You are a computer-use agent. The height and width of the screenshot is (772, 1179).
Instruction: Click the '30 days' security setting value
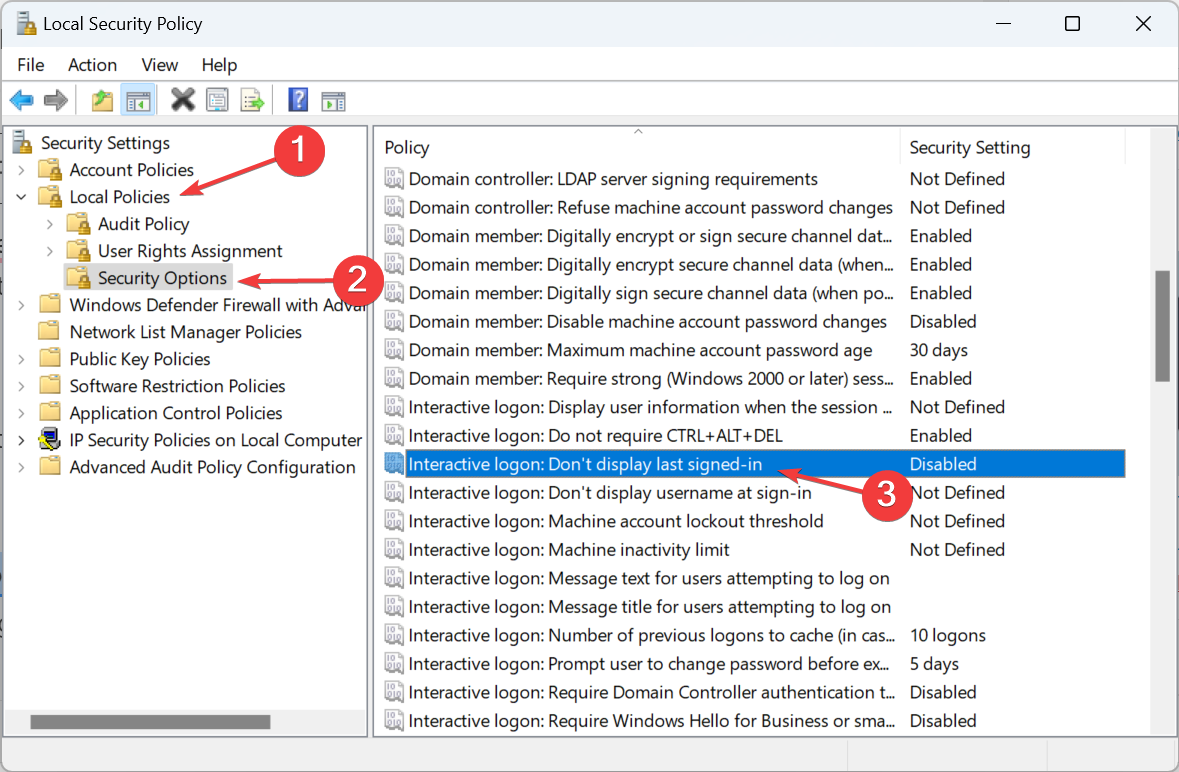click(938, 350)
